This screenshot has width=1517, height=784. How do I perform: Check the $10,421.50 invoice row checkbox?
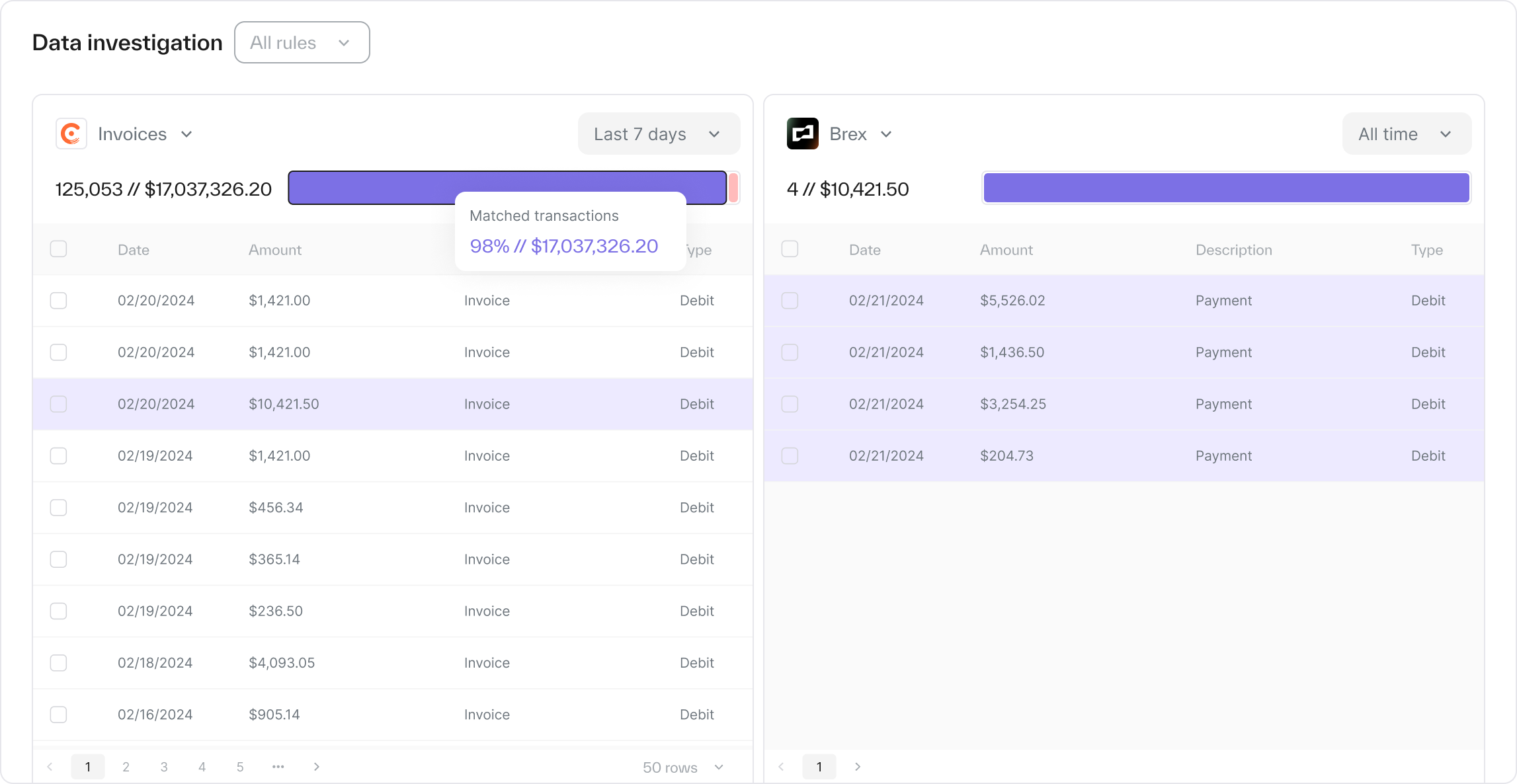[x=58, y=404]
